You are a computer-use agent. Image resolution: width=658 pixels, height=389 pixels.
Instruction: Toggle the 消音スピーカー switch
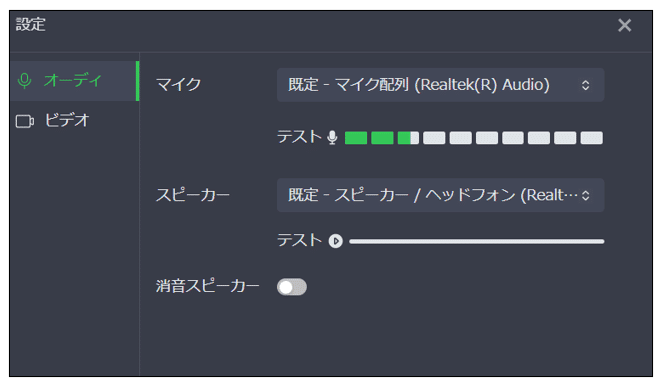(x=292, y=287)
